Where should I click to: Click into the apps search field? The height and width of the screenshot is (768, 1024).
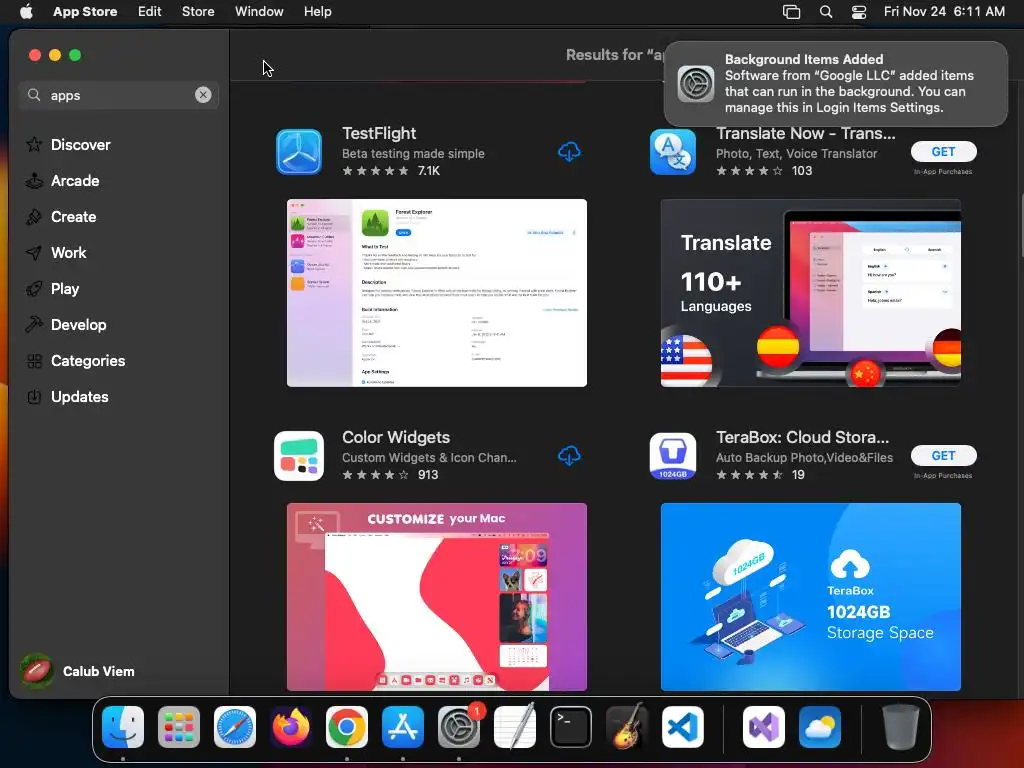click(x=121, y=95)
